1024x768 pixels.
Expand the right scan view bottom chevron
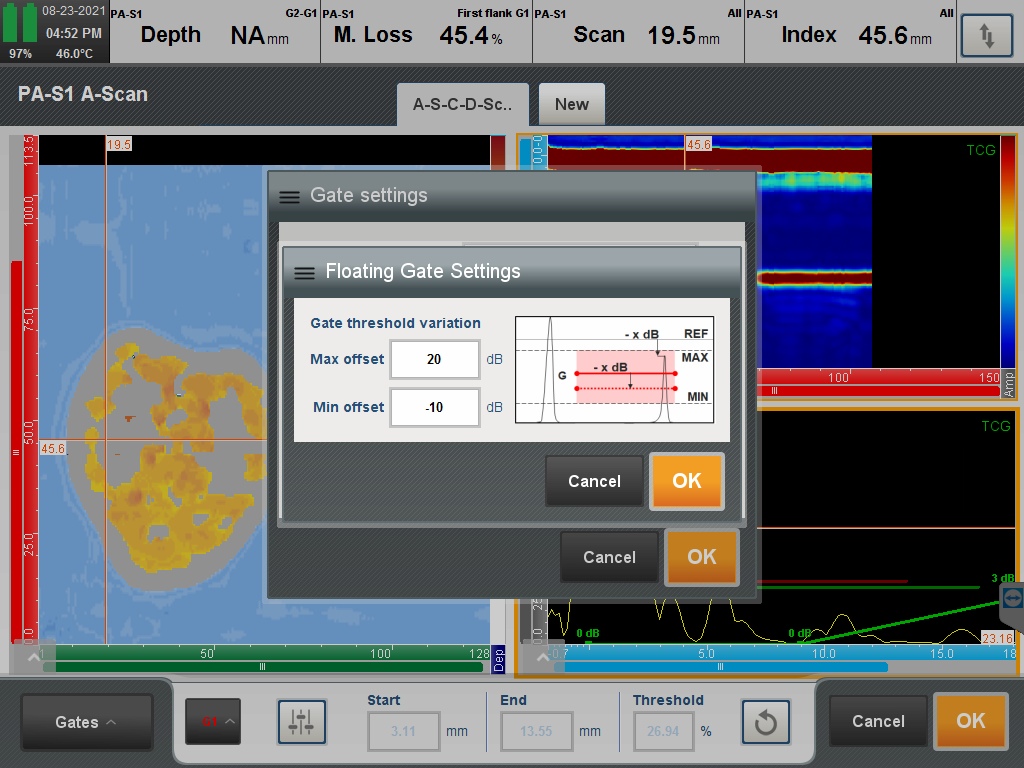coord(543,657)
